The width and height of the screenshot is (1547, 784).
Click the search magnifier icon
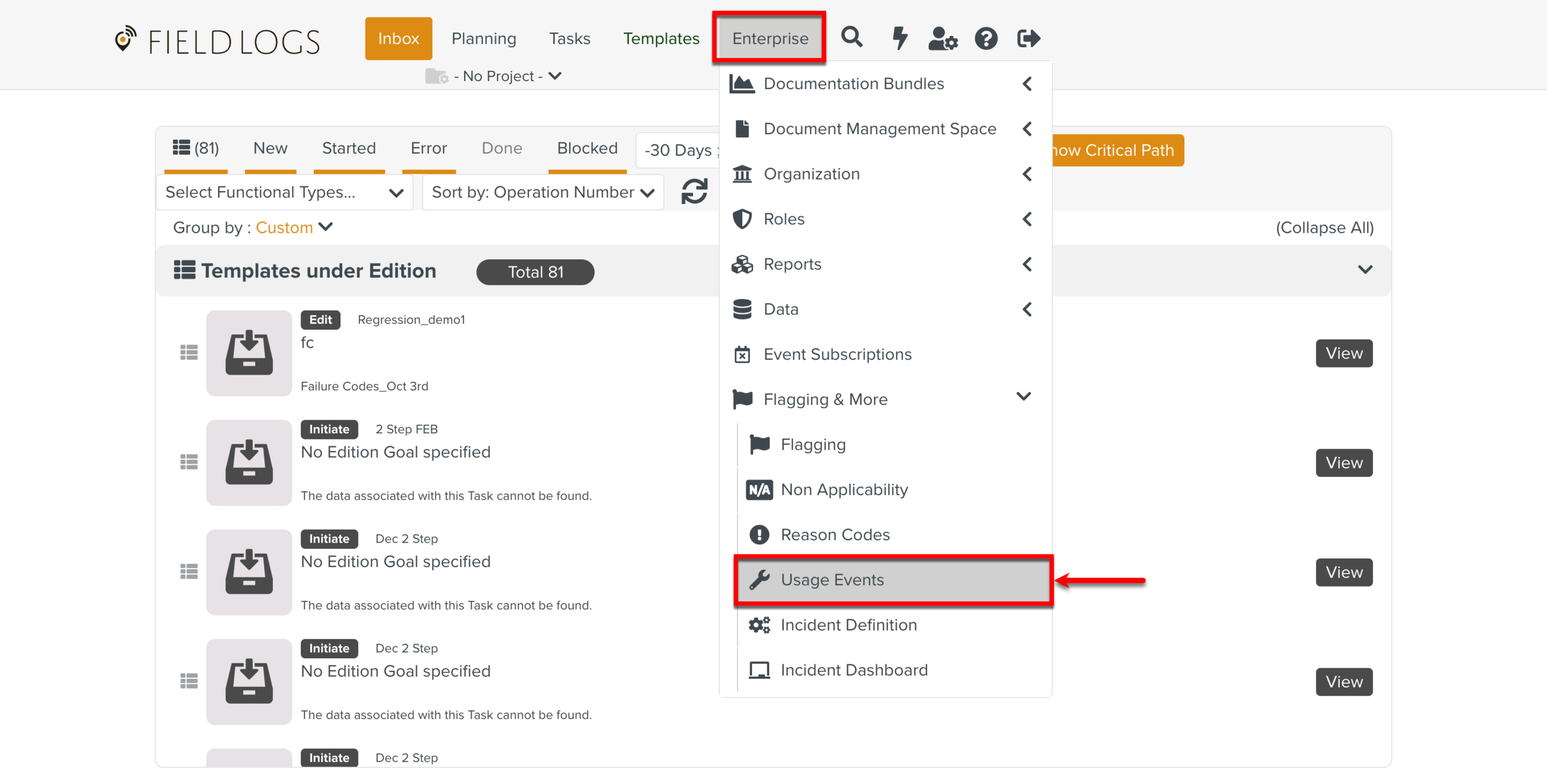[x=851, y=38]
